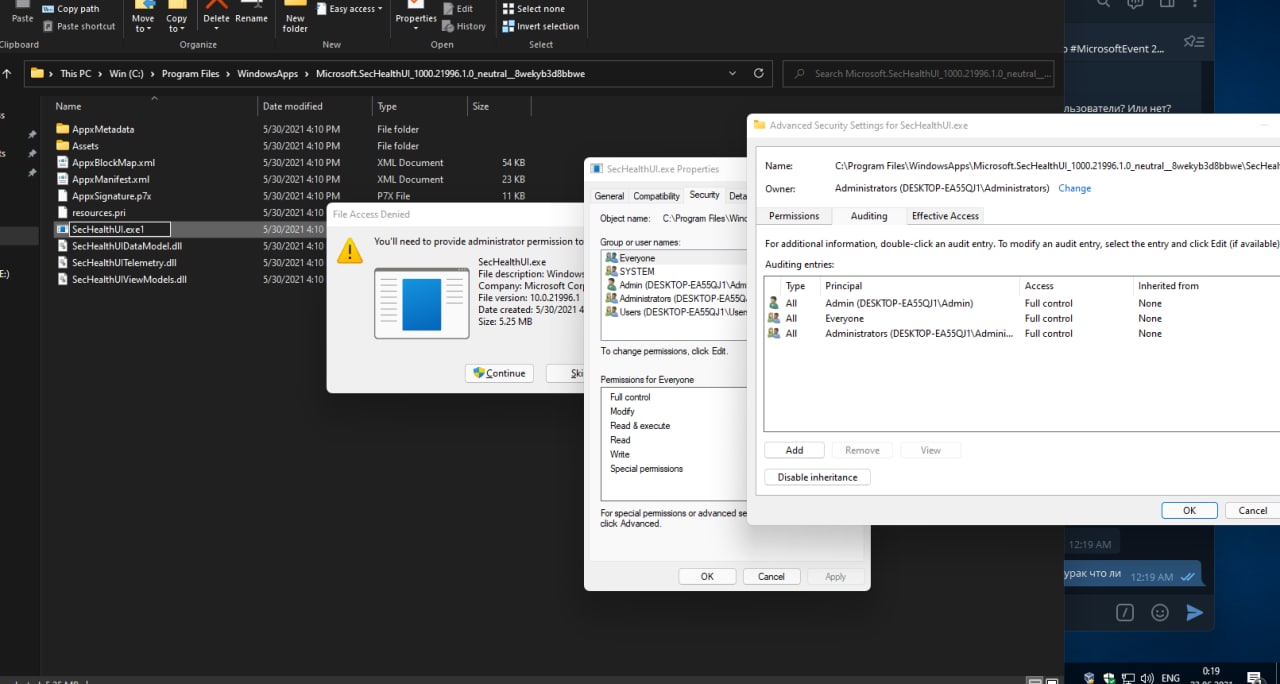This screenshot has width=1280, height=684.
Task: Click the Disable inheritance button
Action: [817, 477]
